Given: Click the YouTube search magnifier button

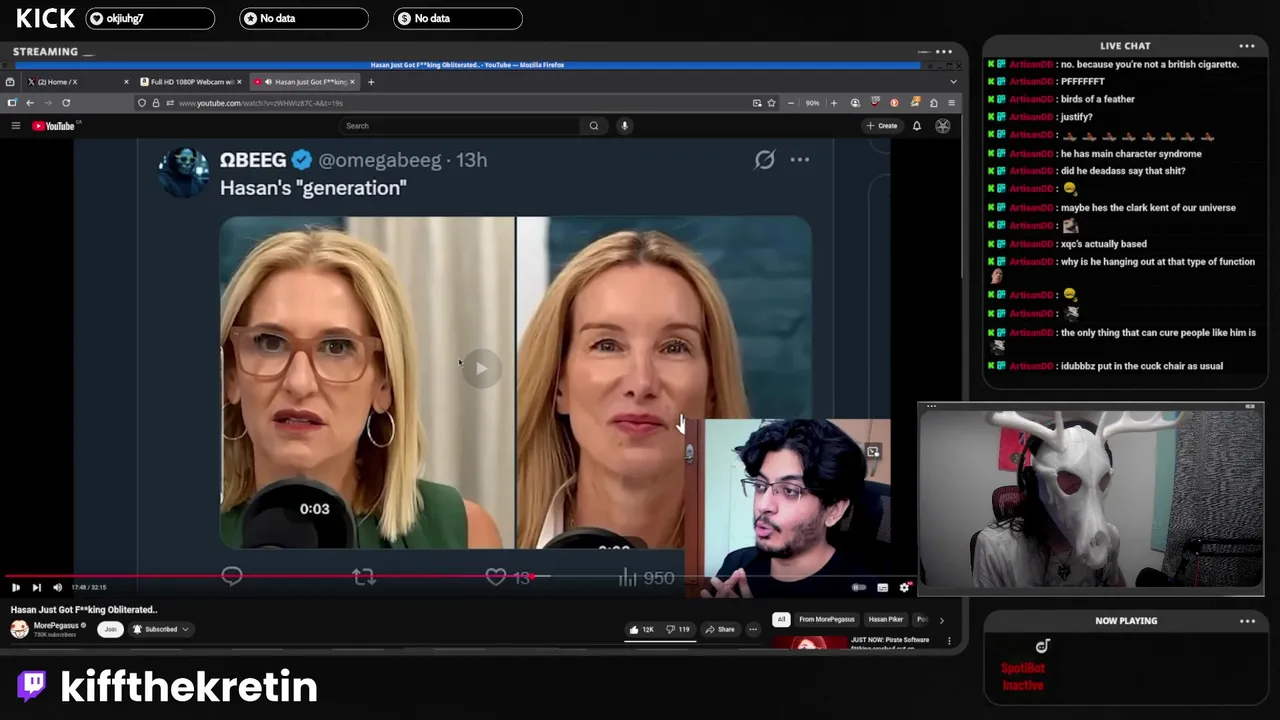Looking at the screenshot, I should coord(594,126).
